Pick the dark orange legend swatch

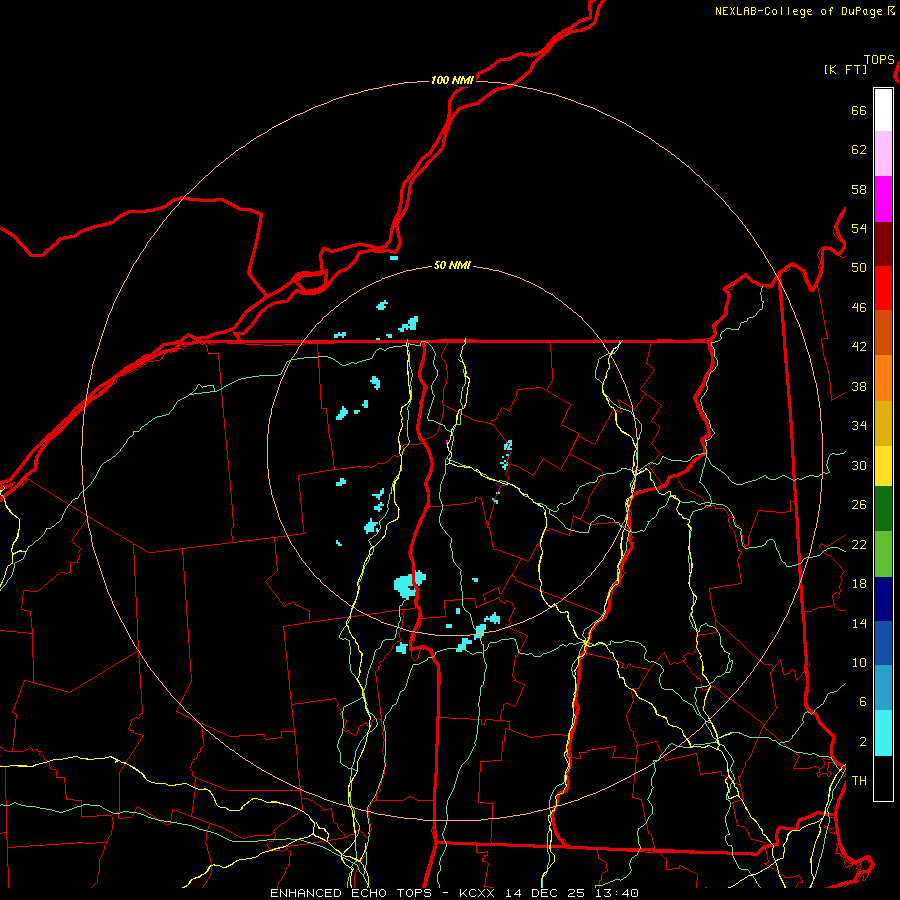(883, 333)
